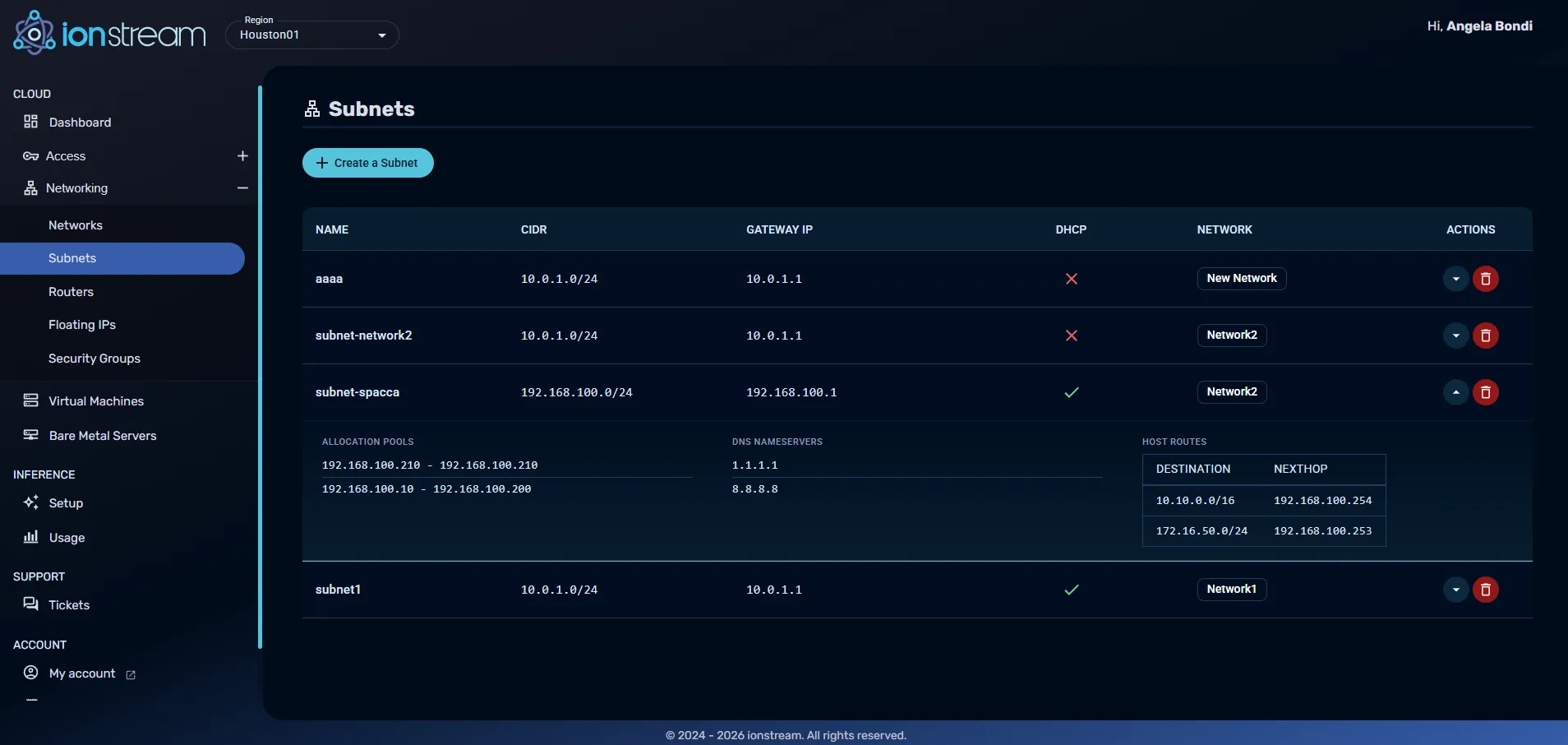The image size is (1568, 745).
Task: Open Virtual Machines section
Action: click(x=96, y=401)
